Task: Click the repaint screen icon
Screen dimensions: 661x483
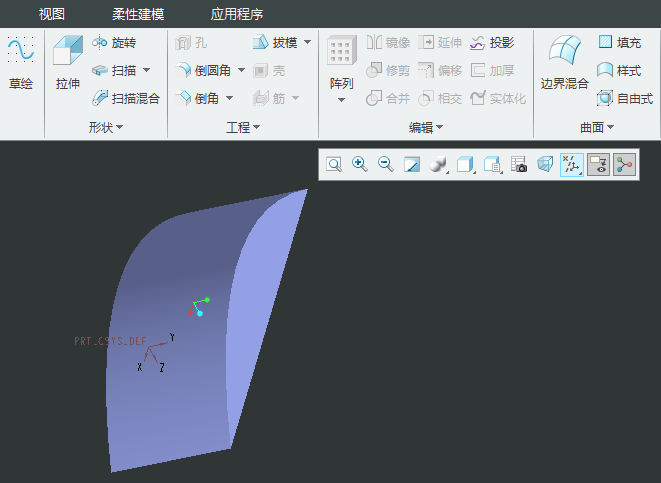Action: coord(412,164)
